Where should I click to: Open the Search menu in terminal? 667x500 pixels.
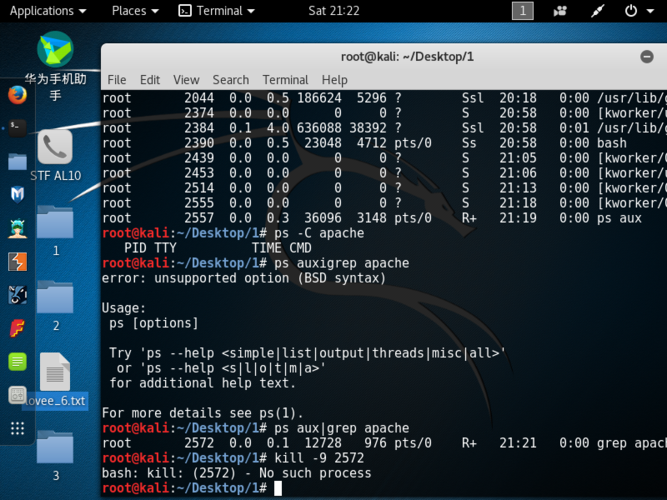pos(230,80)
